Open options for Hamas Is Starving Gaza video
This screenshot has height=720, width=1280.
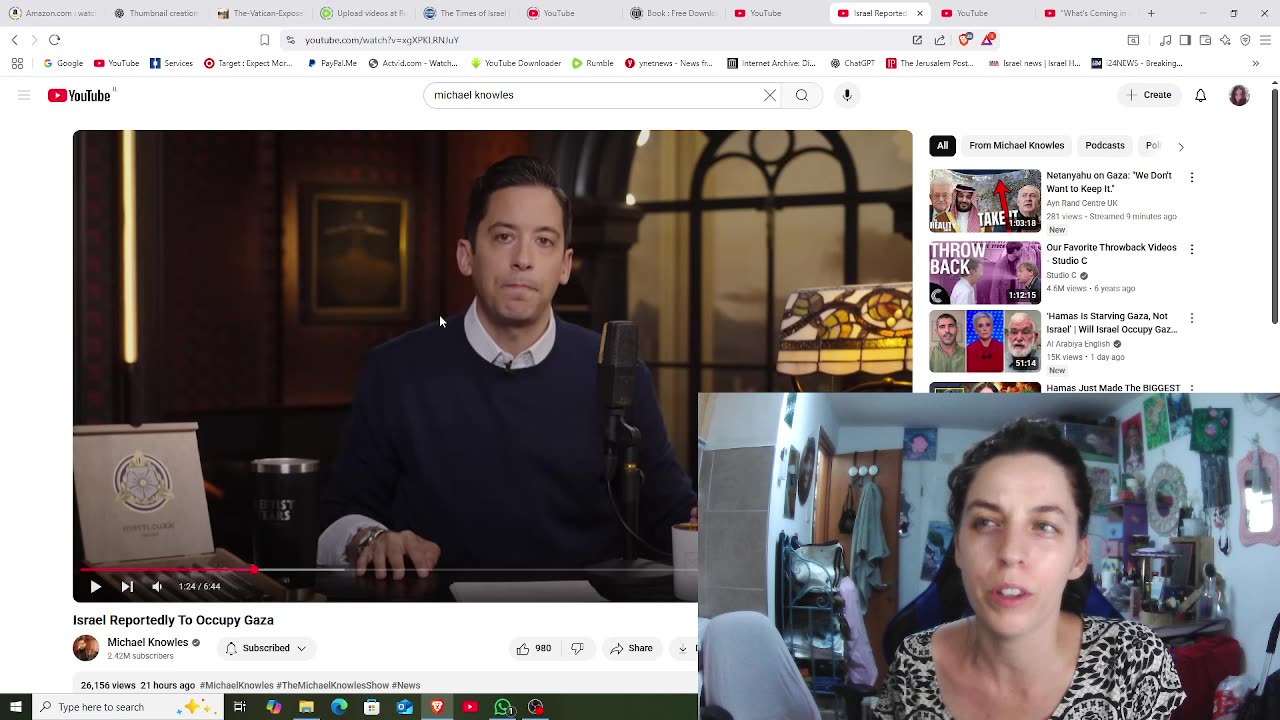[x=1191, y=318]
